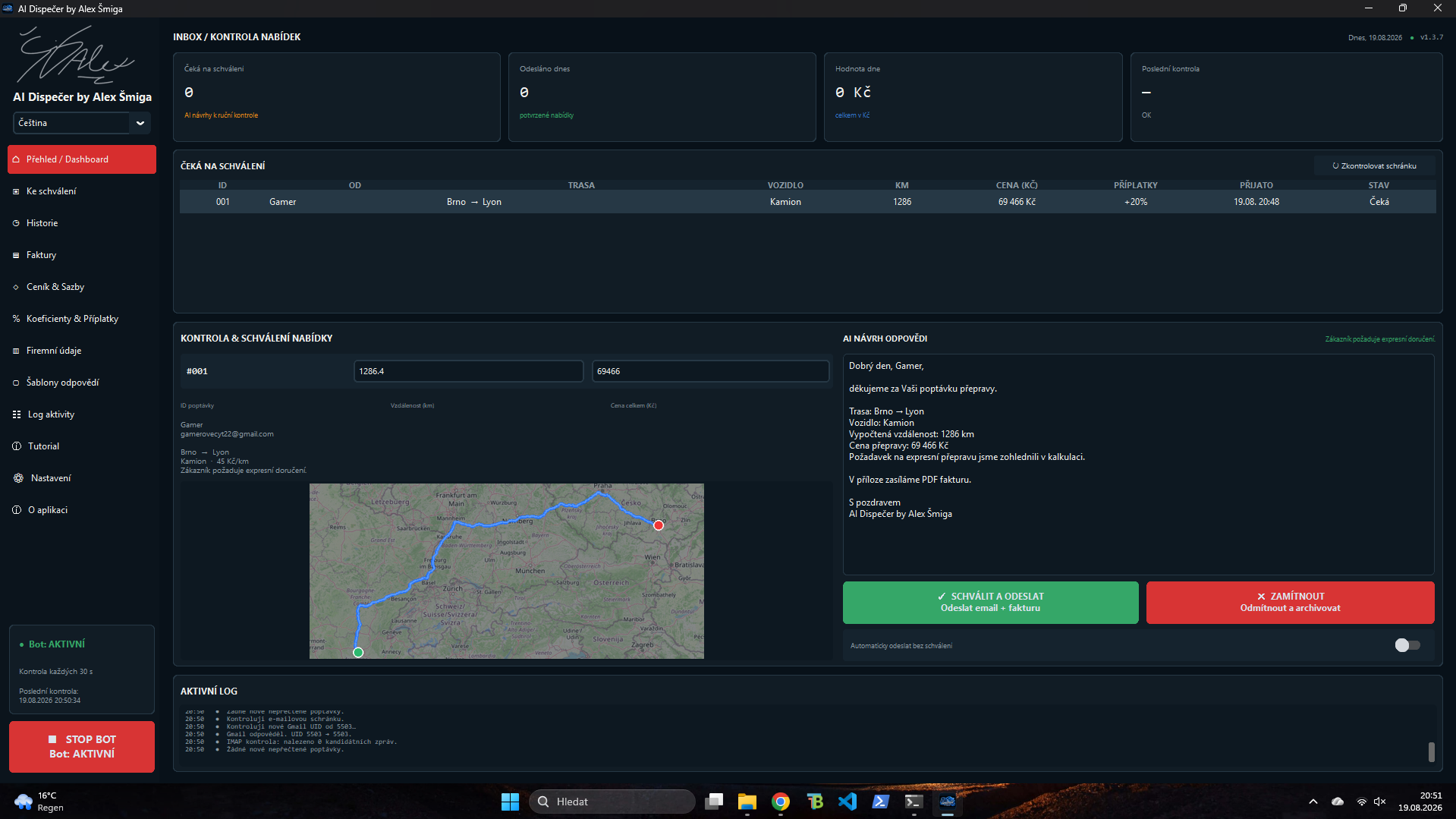Click the Hodnota dne stat card
1456x819 pixels.
point(973,97)
